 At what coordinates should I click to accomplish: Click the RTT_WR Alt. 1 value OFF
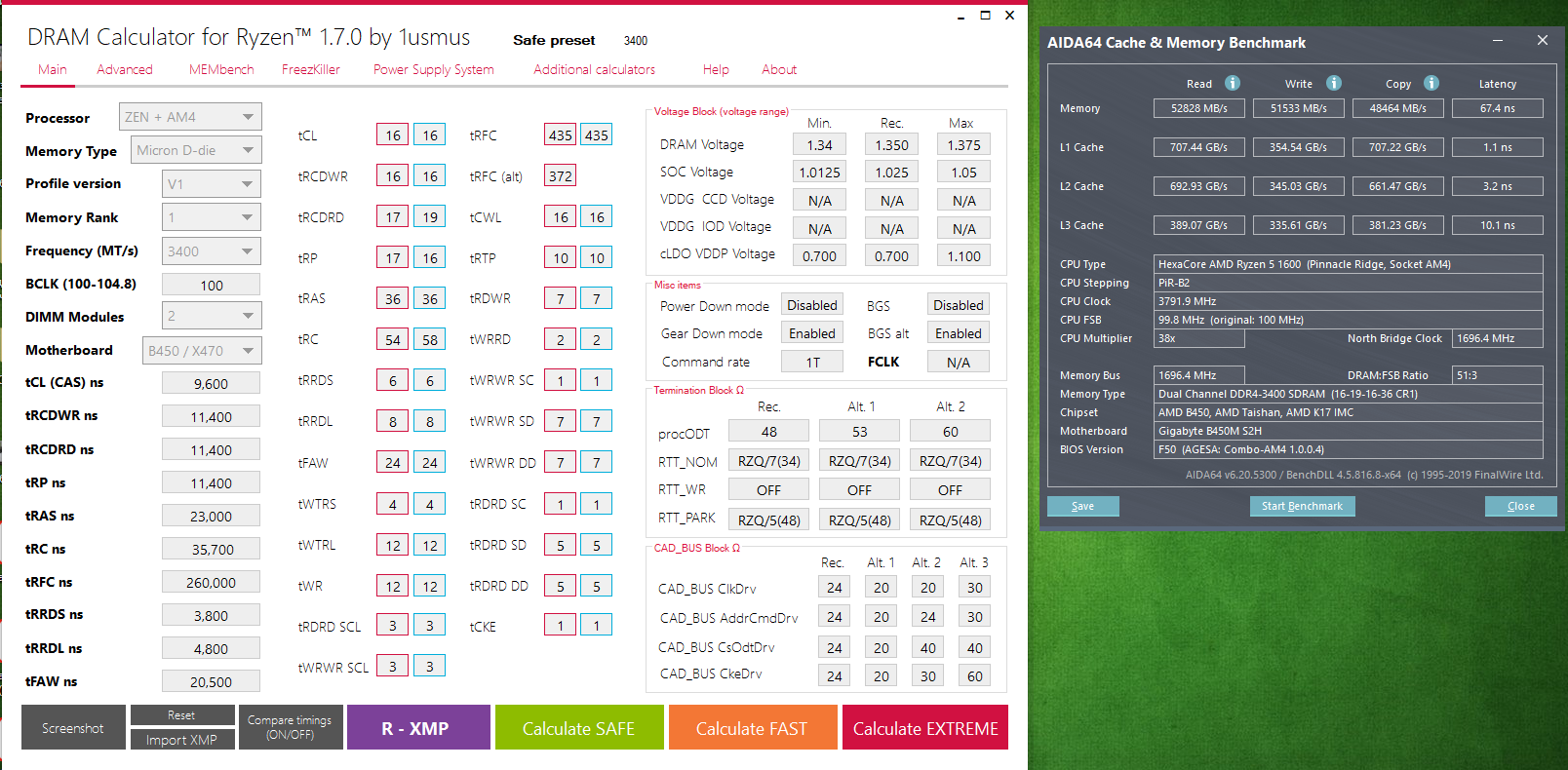pyautogui.click(x=860, y=489)
